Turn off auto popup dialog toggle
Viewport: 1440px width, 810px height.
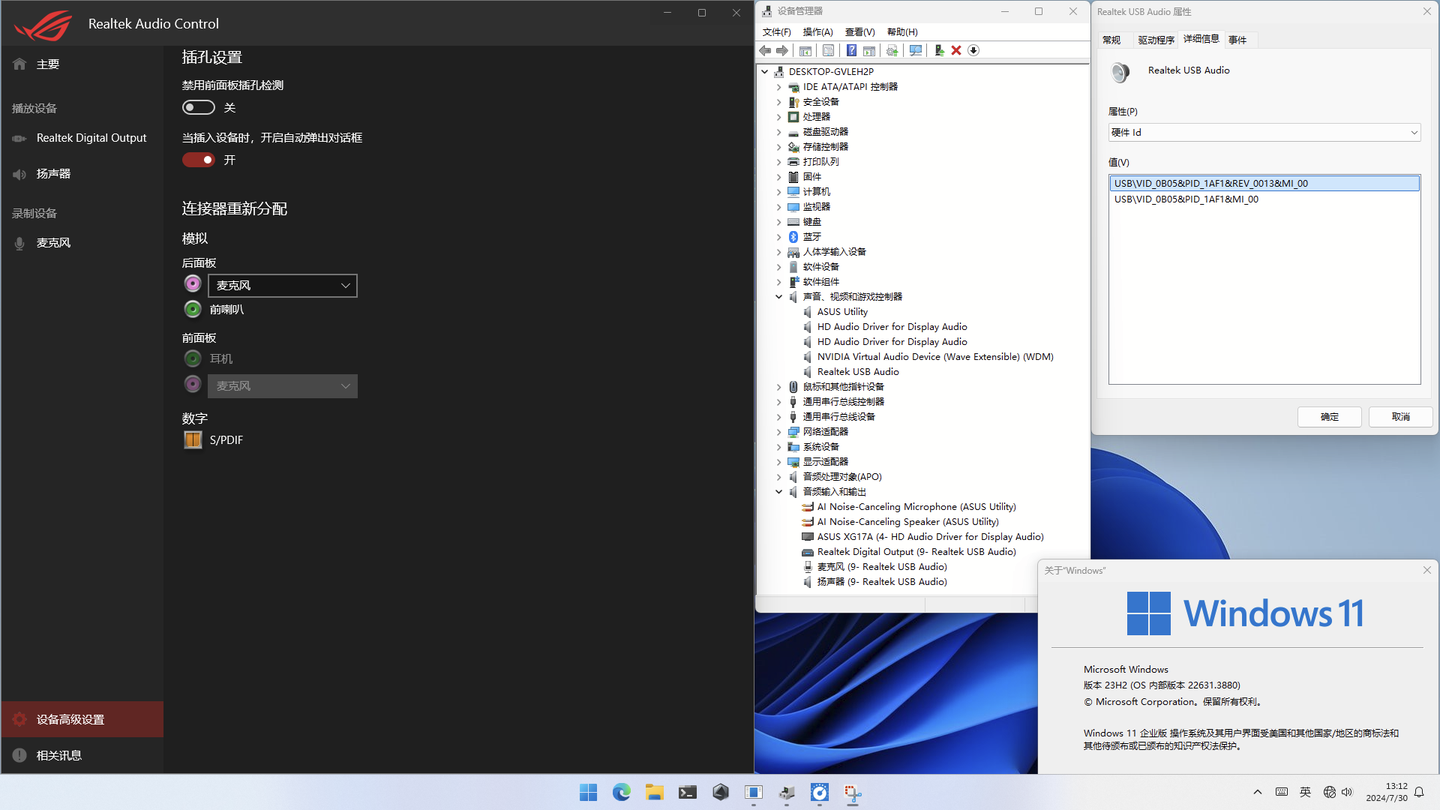[199, 158]
